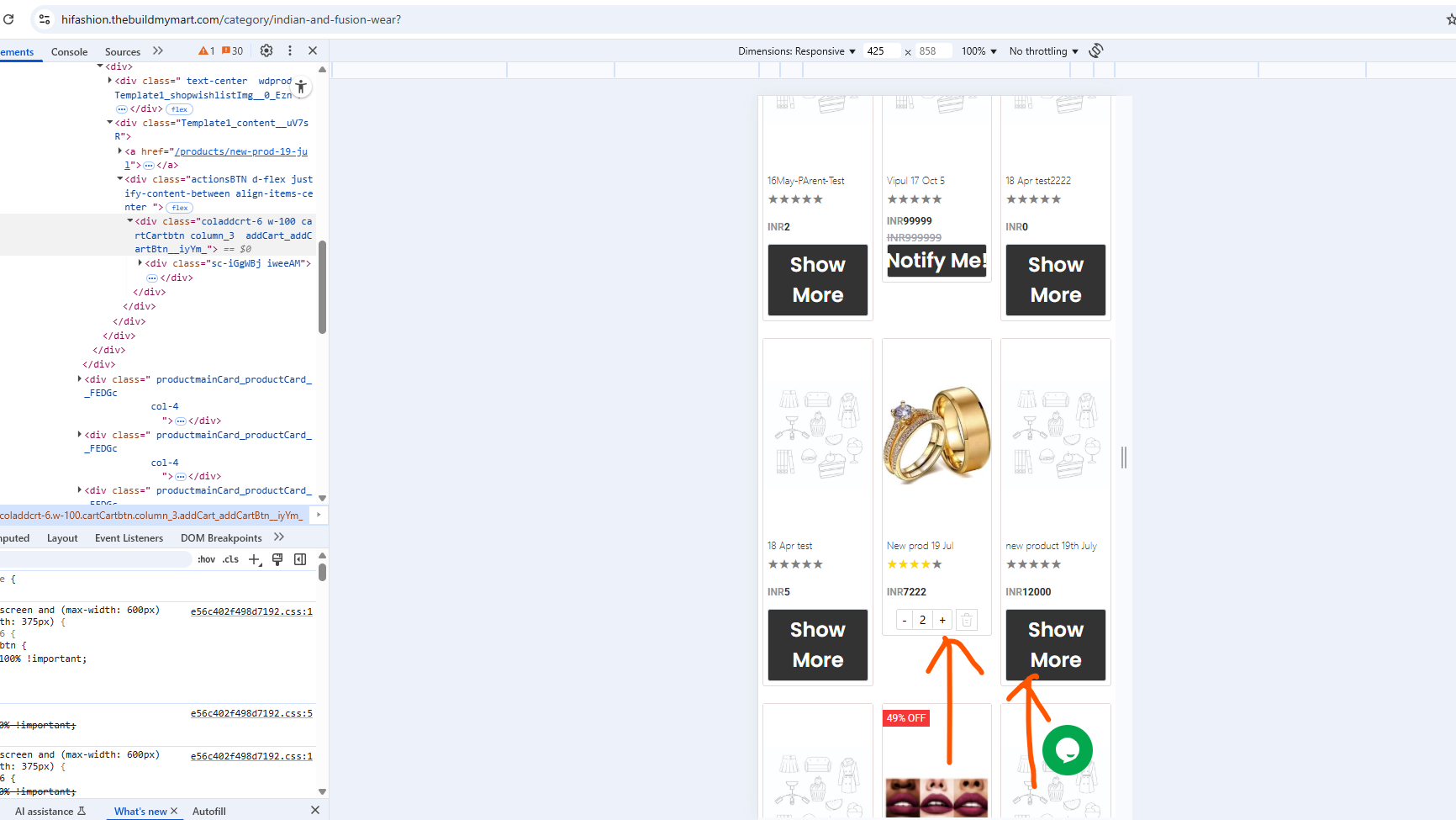This screenshot has width=1456, height=820.
Task: Click the styles filter input field
Action: point(95,559)
